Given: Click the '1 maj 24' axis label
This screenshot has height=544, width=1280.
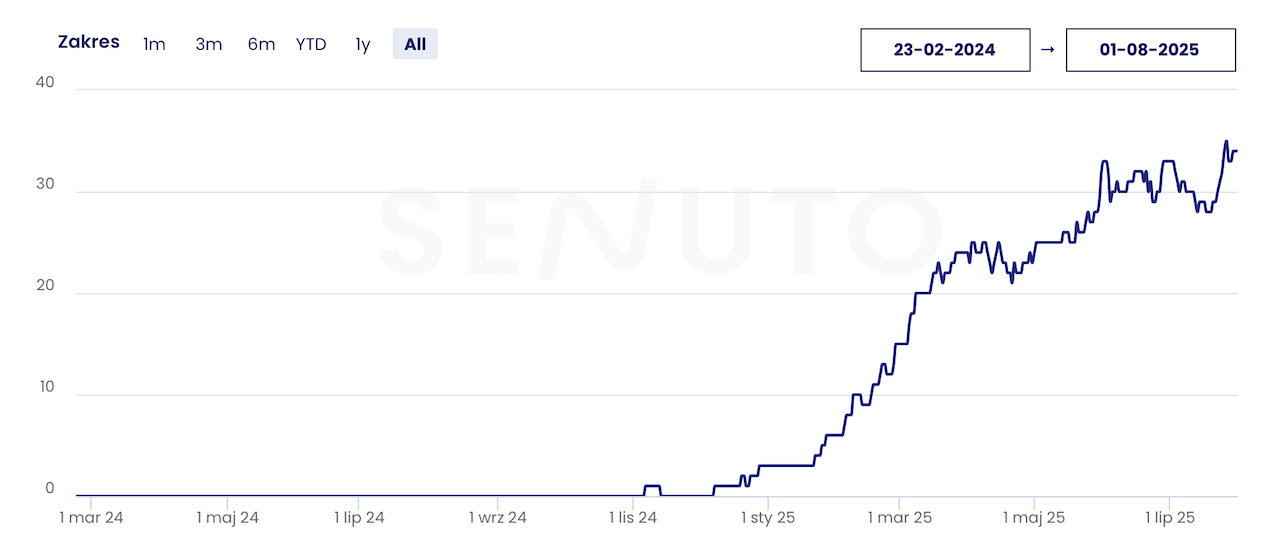Looking at the screenshot, I should pos(227,518).
